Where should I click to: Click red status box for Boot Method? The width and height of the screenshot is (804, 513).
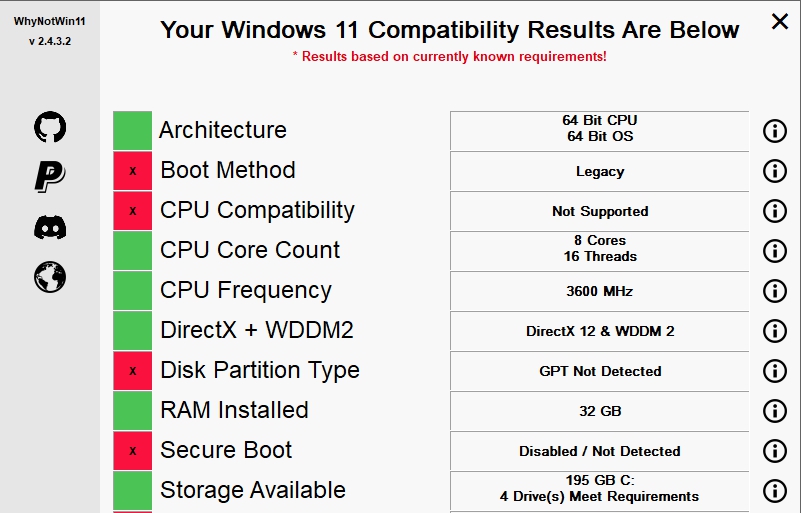tap(132, 171)
